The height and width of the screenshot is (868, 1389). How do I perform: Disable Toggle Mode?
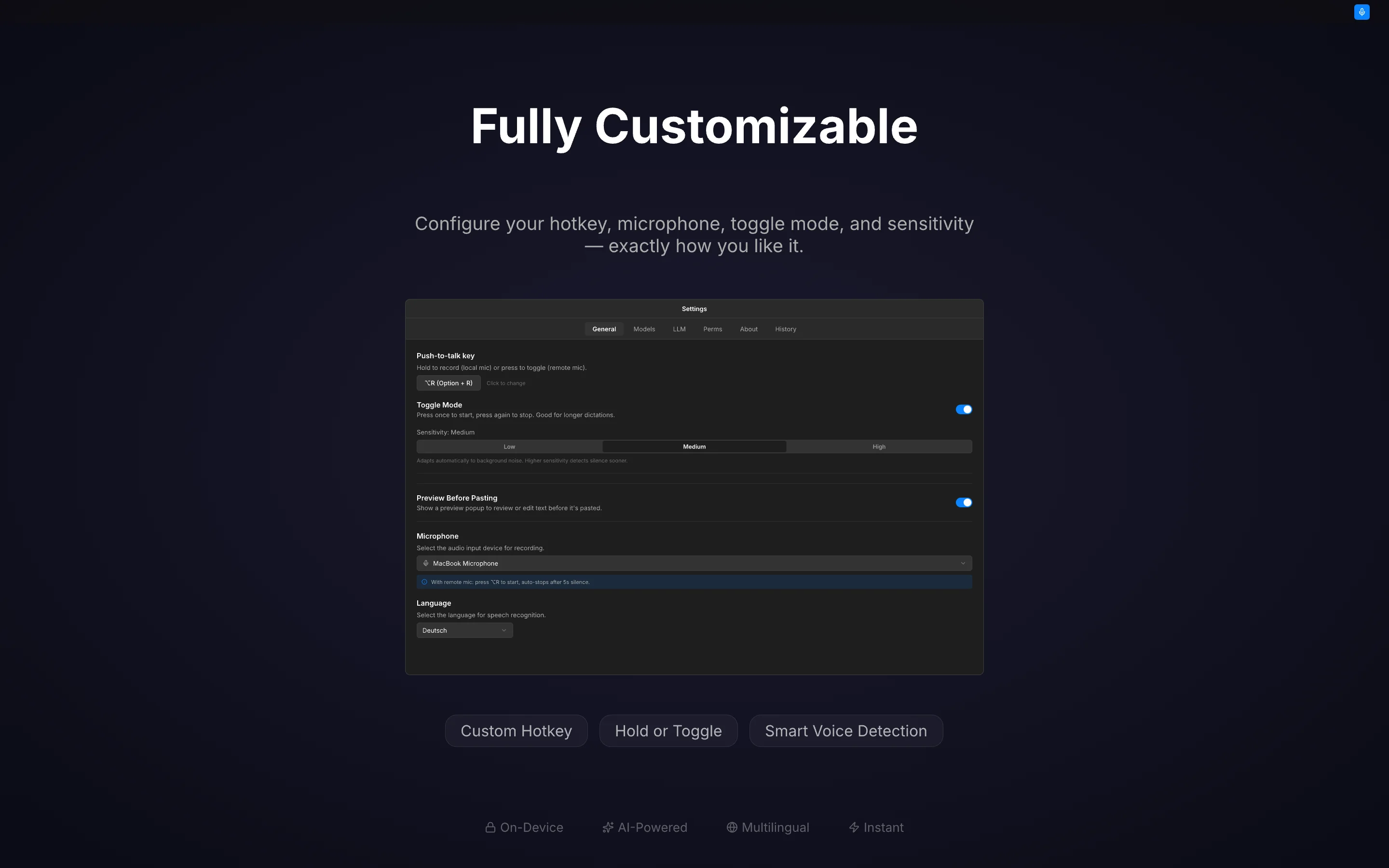point(963,409)
